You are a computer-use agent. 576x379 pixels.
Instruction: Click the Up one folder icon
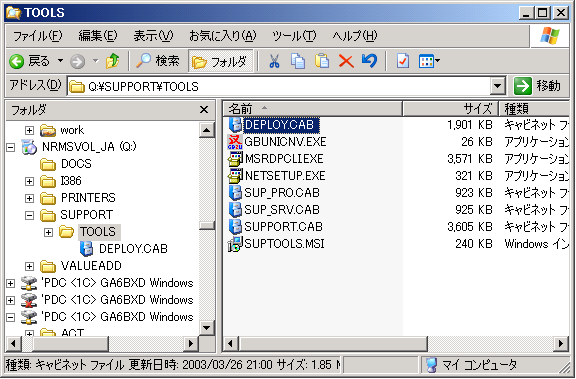tap(112, 61)
